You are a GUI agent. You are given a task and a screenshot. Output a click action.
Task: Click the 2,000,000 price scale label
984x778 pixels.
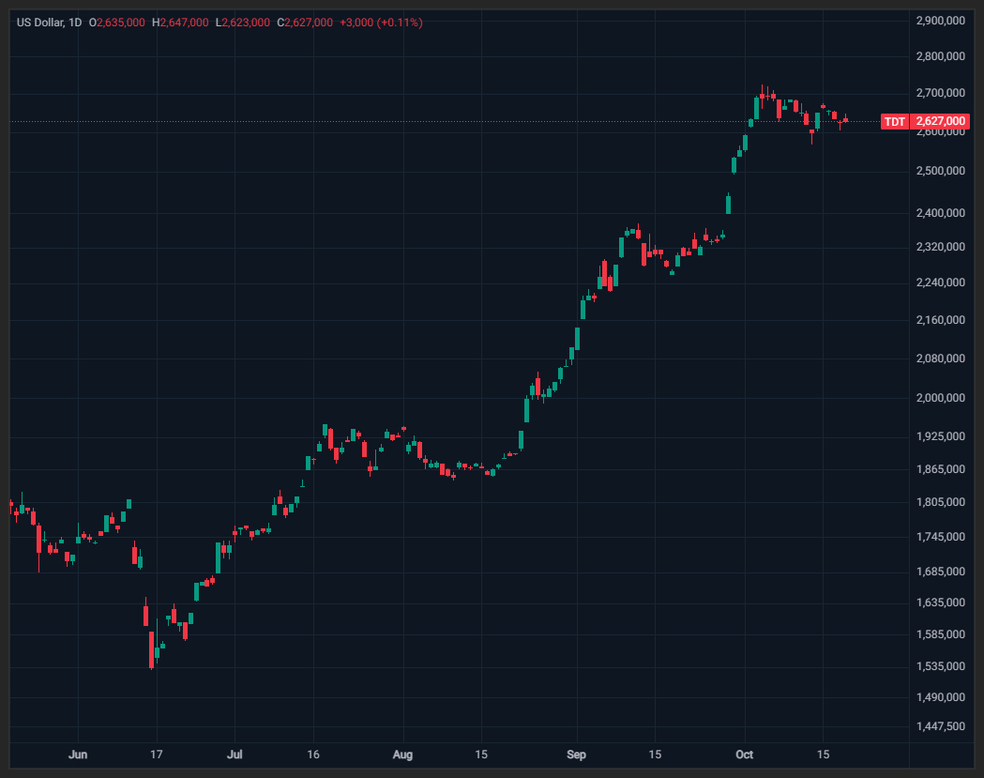[x=941, y=398]
